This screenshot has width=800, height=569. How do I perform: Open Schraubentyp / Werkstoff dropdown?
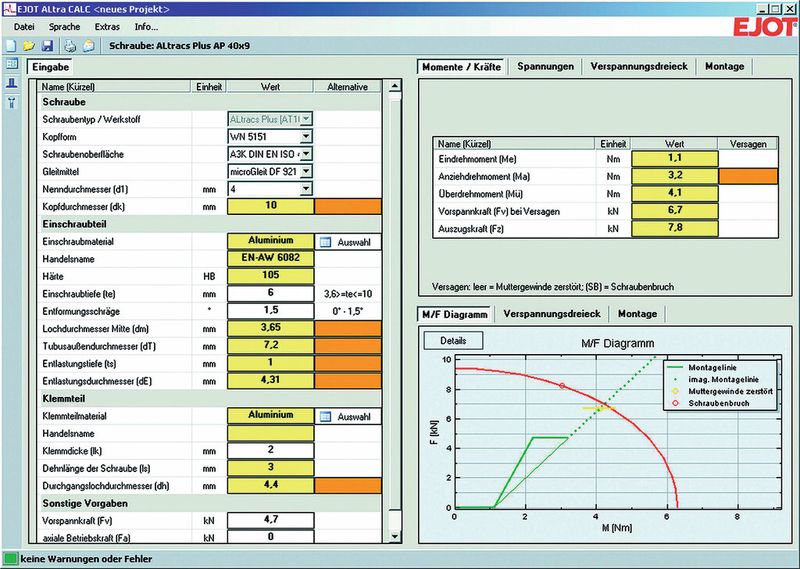click(x=306, y=119)
